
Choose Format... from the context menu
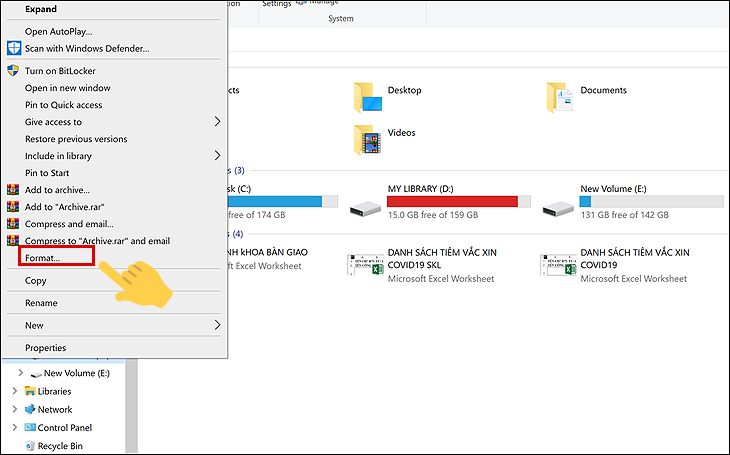pyautogui.click(x=42, y=258)
